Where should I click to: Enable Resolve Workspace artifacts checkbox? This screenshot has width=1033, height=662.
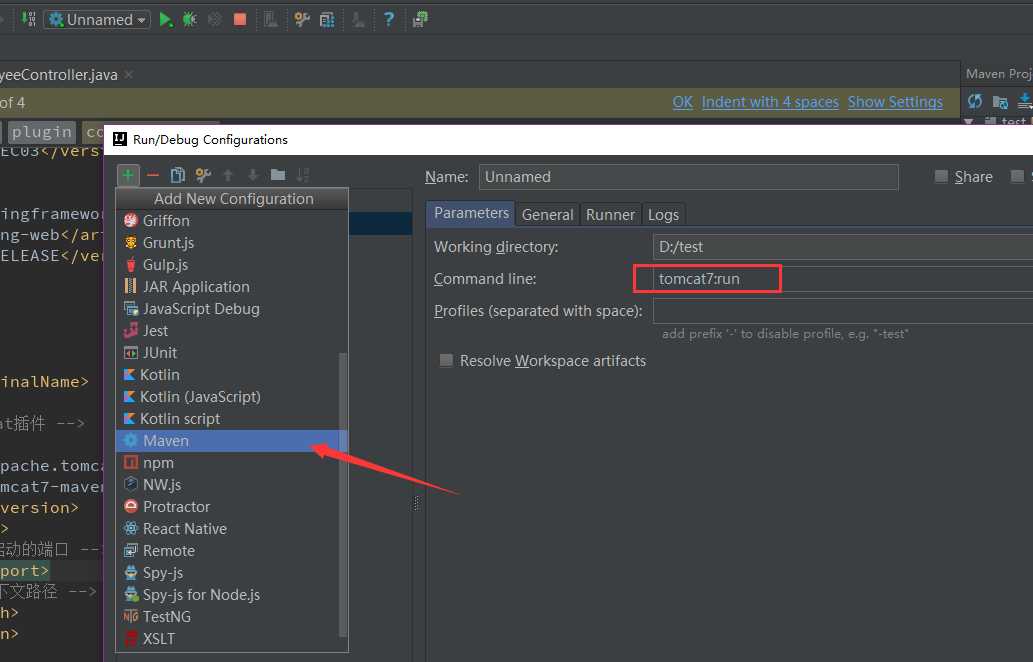pos(446,360)
